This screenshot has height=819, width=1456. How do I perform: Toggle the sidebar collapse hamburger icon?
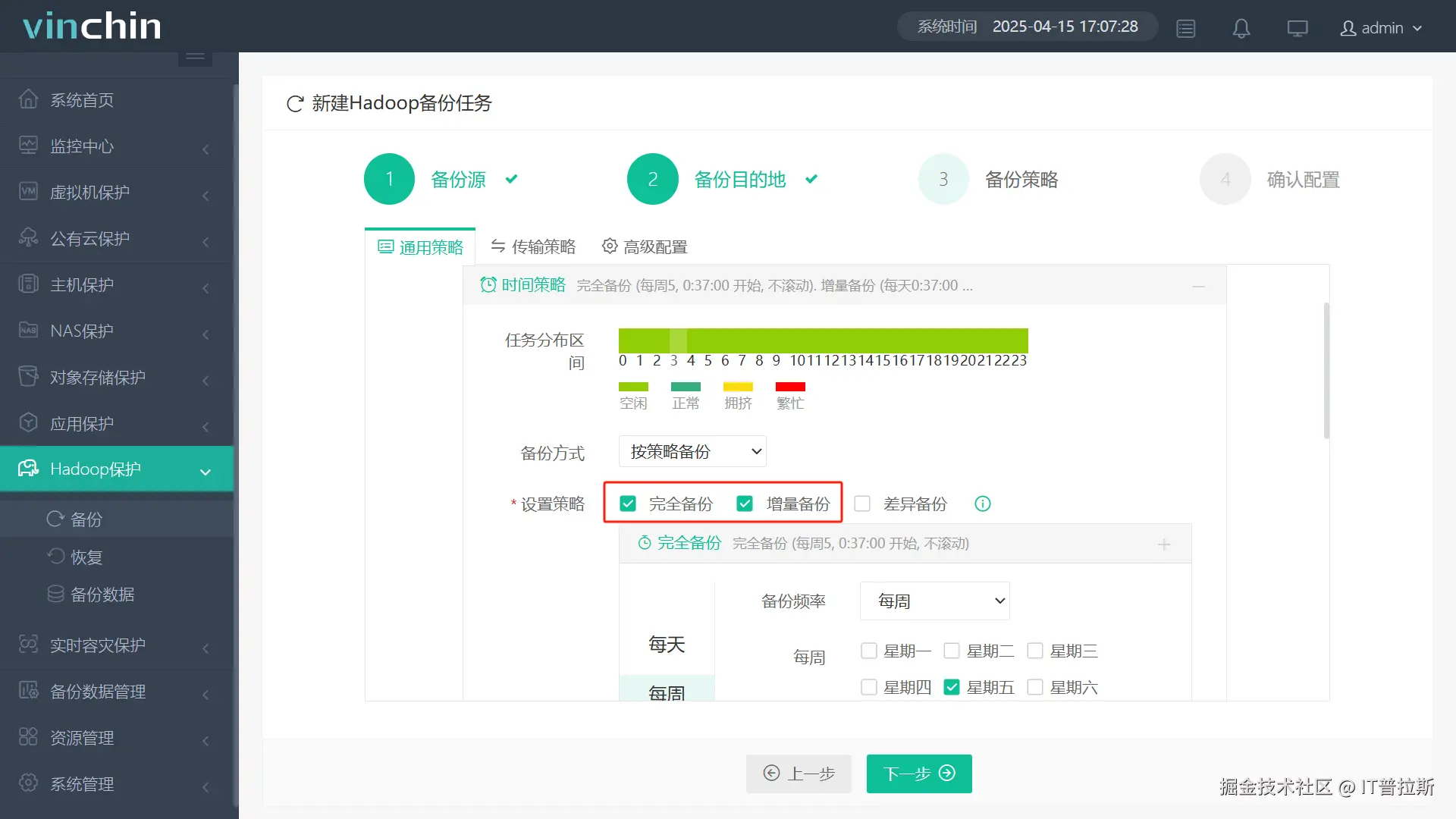point(195,56)
